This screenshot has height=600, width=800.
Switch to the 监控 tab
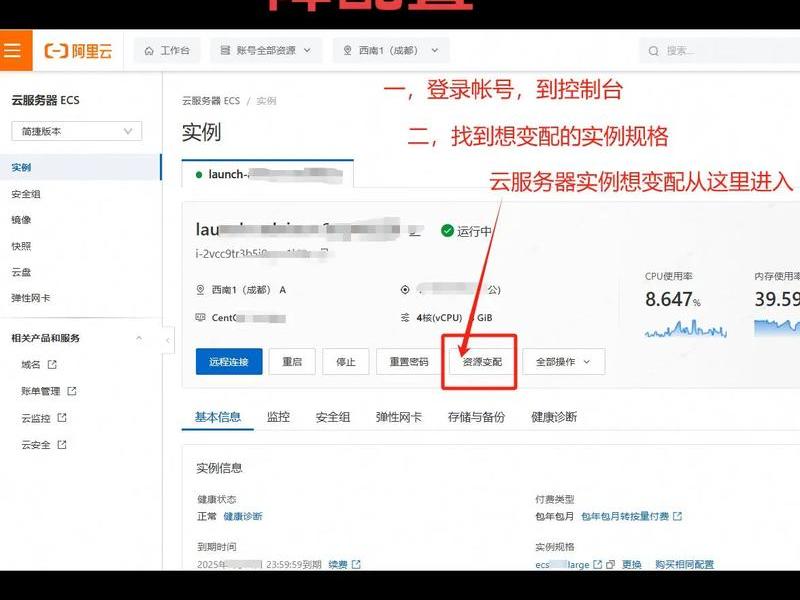coord(278,417)
